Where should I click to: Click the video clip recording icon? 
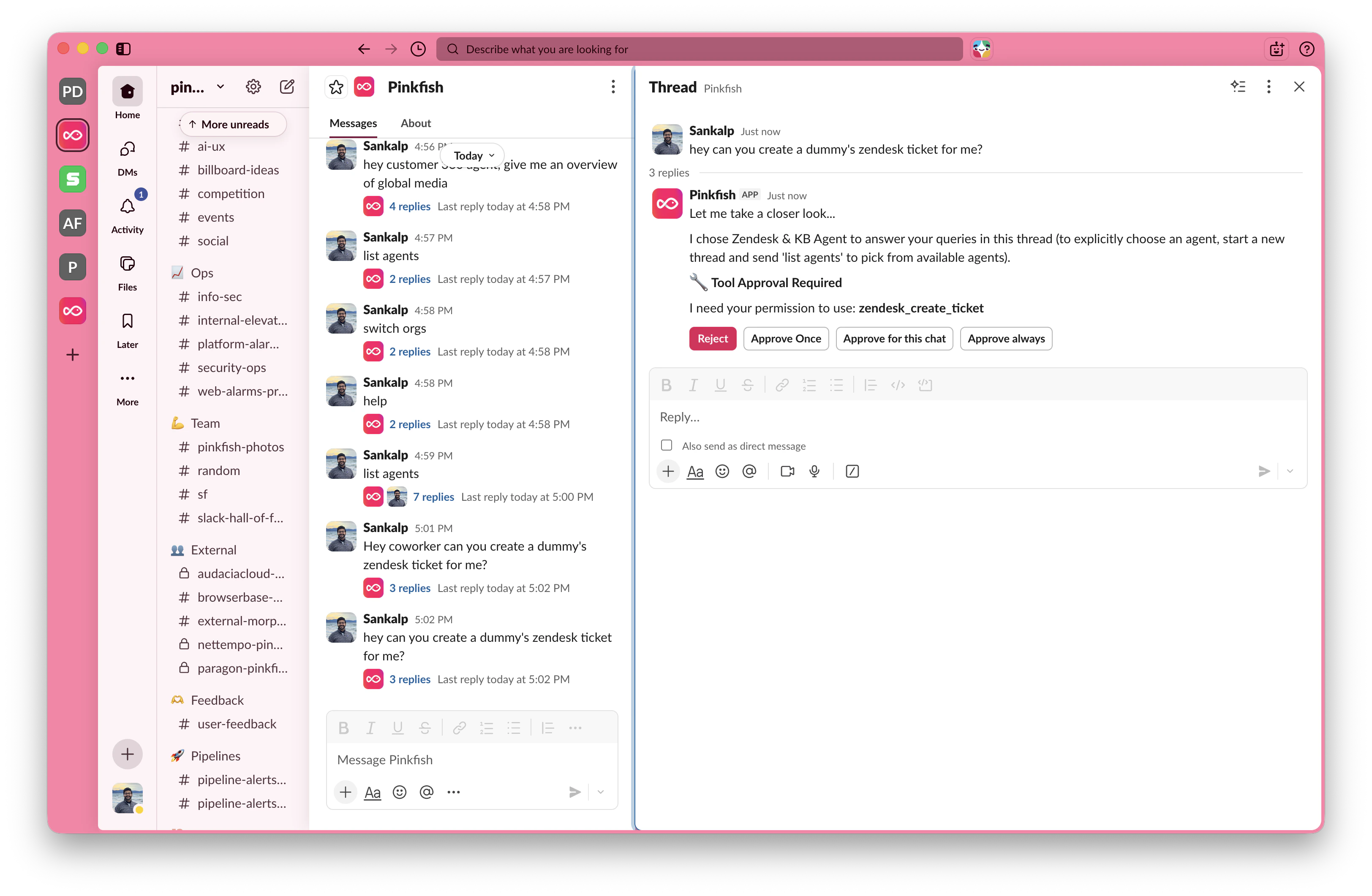click(787, 471)
